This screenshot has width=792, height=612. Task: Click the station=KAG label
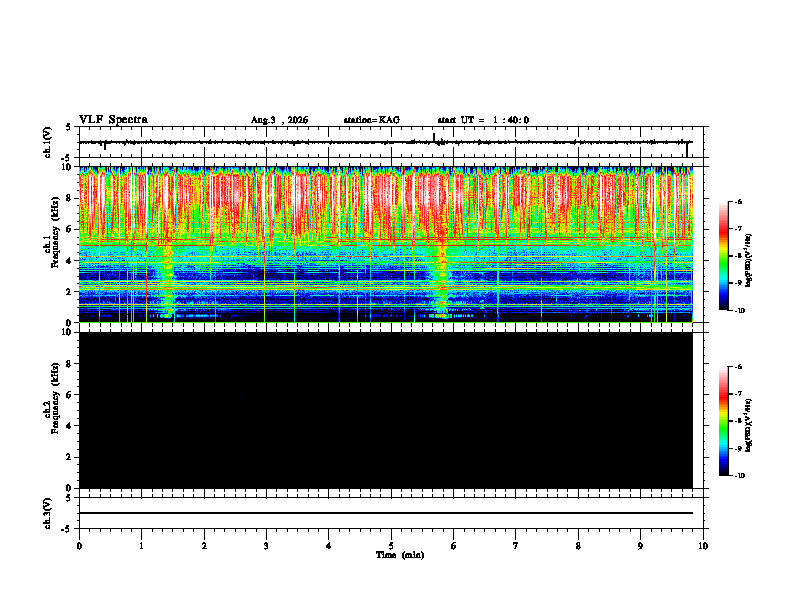(371, 120)
